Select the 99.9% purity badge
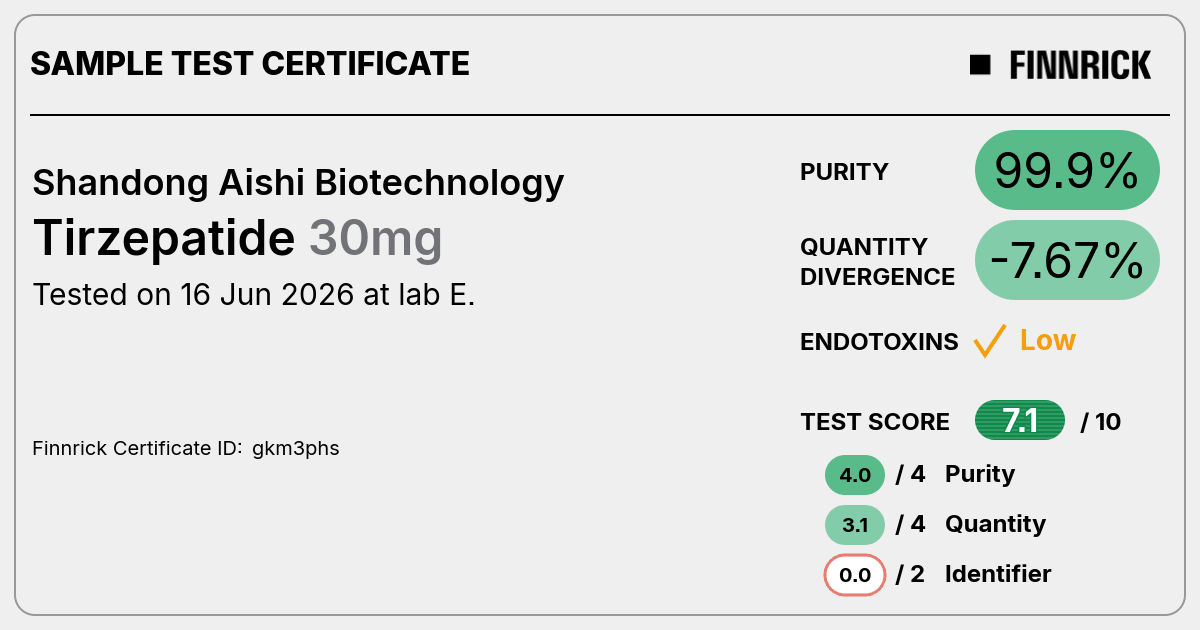The height and width of the screenshot is (630, 1200). (x=1067, y=171)
